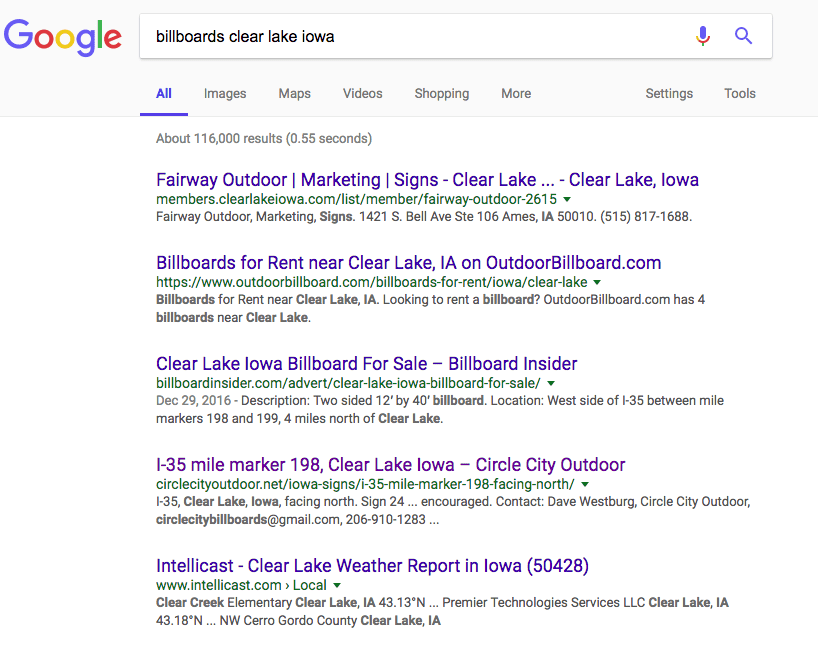Open the Shopping tab
Screen dimensions: 818x651
click(x=442, y=93)
